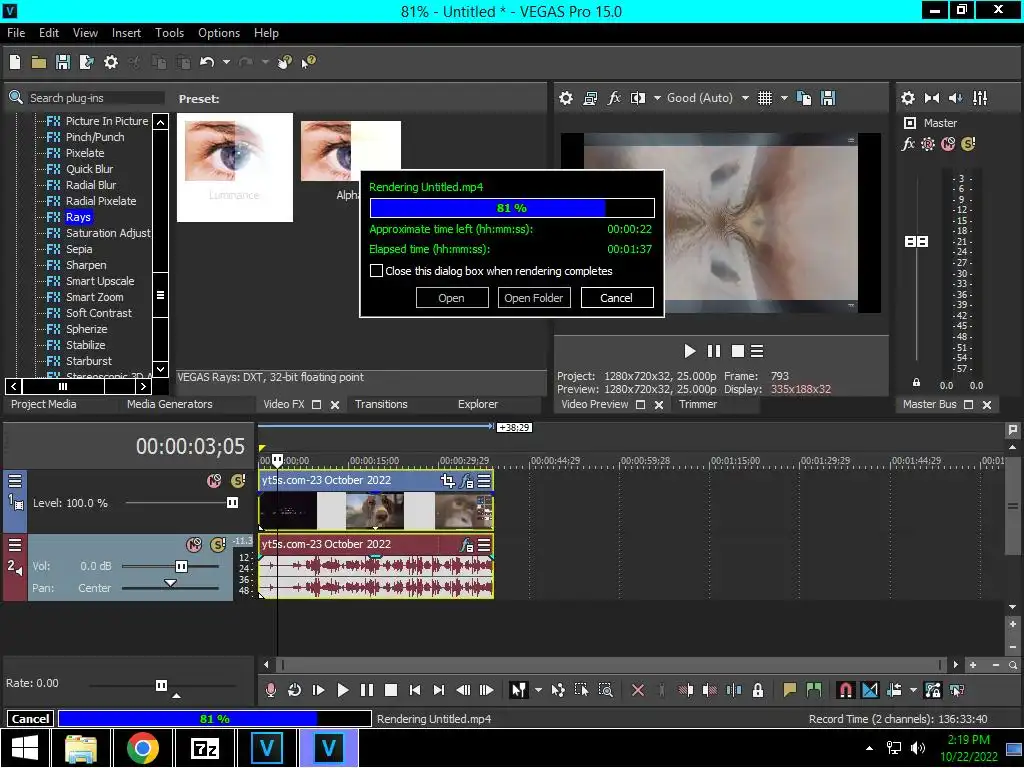Open Master Bus audio properties gear
Screen dimensions: 1024x768
[908, 98]
